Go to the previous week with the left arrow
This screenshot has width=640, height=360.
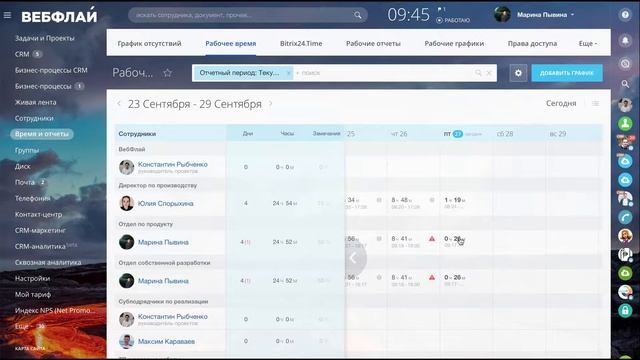tap(119, 104)
